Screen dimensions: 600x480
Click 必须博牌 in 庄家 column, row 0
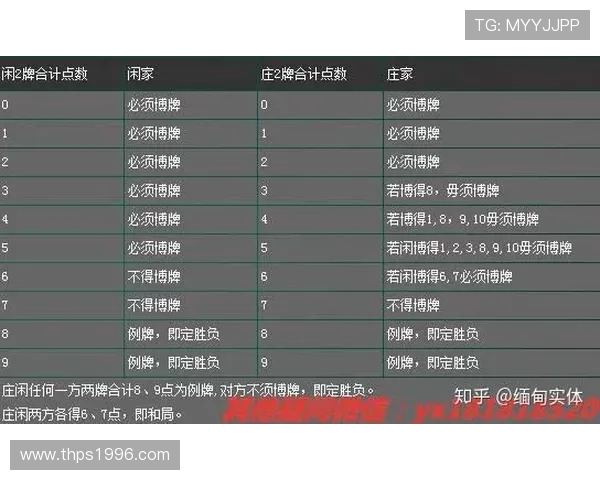413,104
